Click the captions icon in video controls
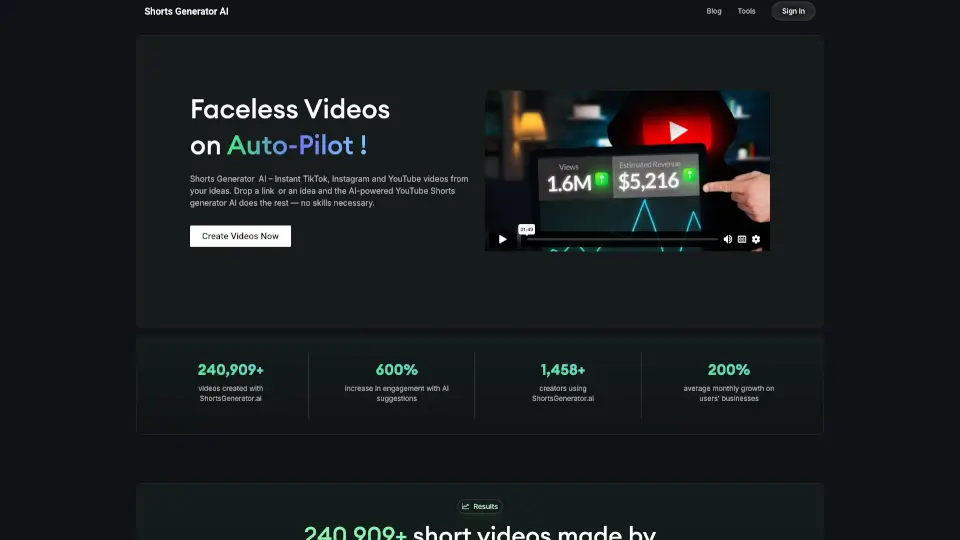Image resolution: width=960 pixels, height=540 pixels. click(742, 239)
